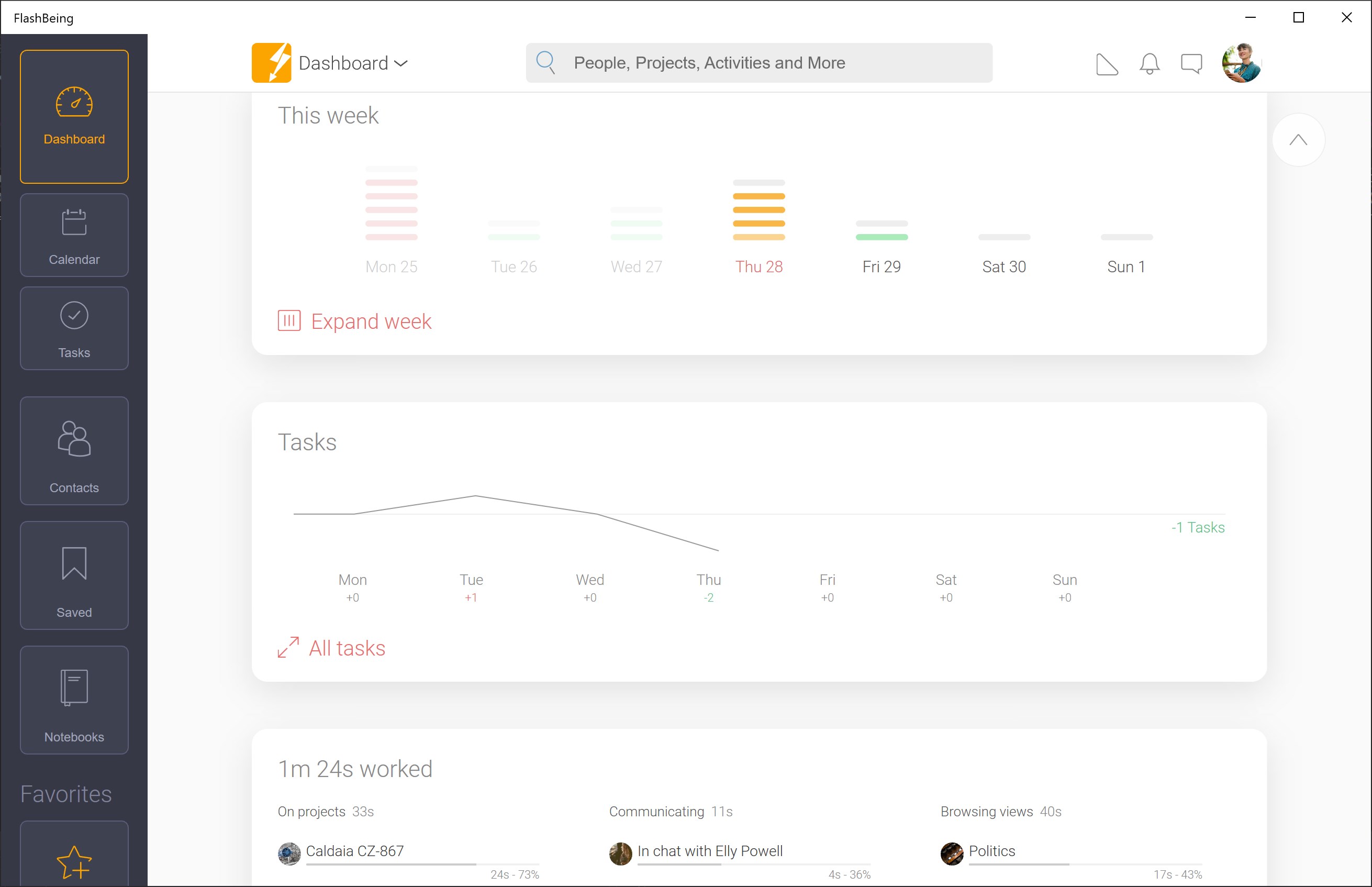1372x887 pixels.
Task: Click the add favorite star icon
Action: (74, 862)
